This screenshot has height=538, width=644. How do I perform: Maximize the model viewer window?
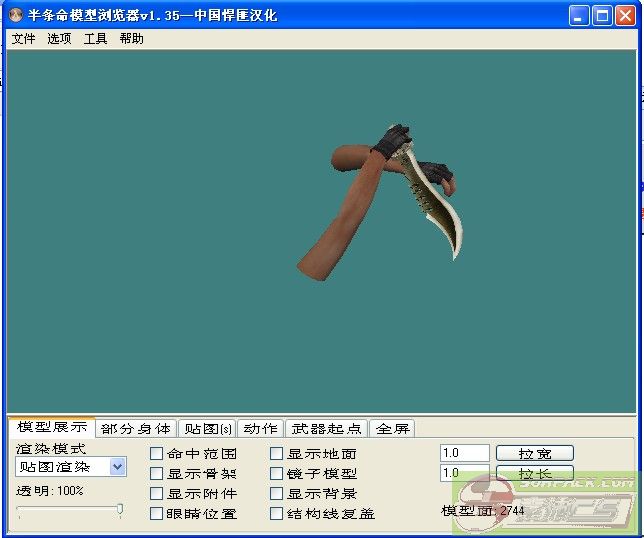tap(602, 16)
